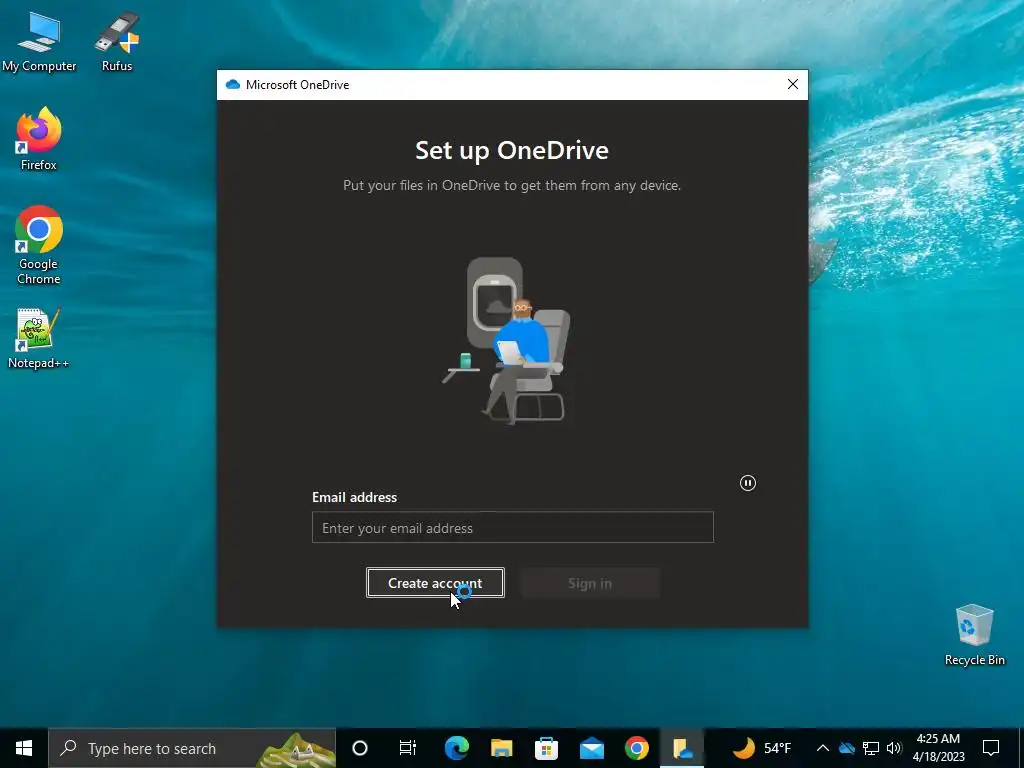Select the Firefox desktop shortcut
Image resolution: width=1024 pixels, height=768 pixels.
coord(39,140)
